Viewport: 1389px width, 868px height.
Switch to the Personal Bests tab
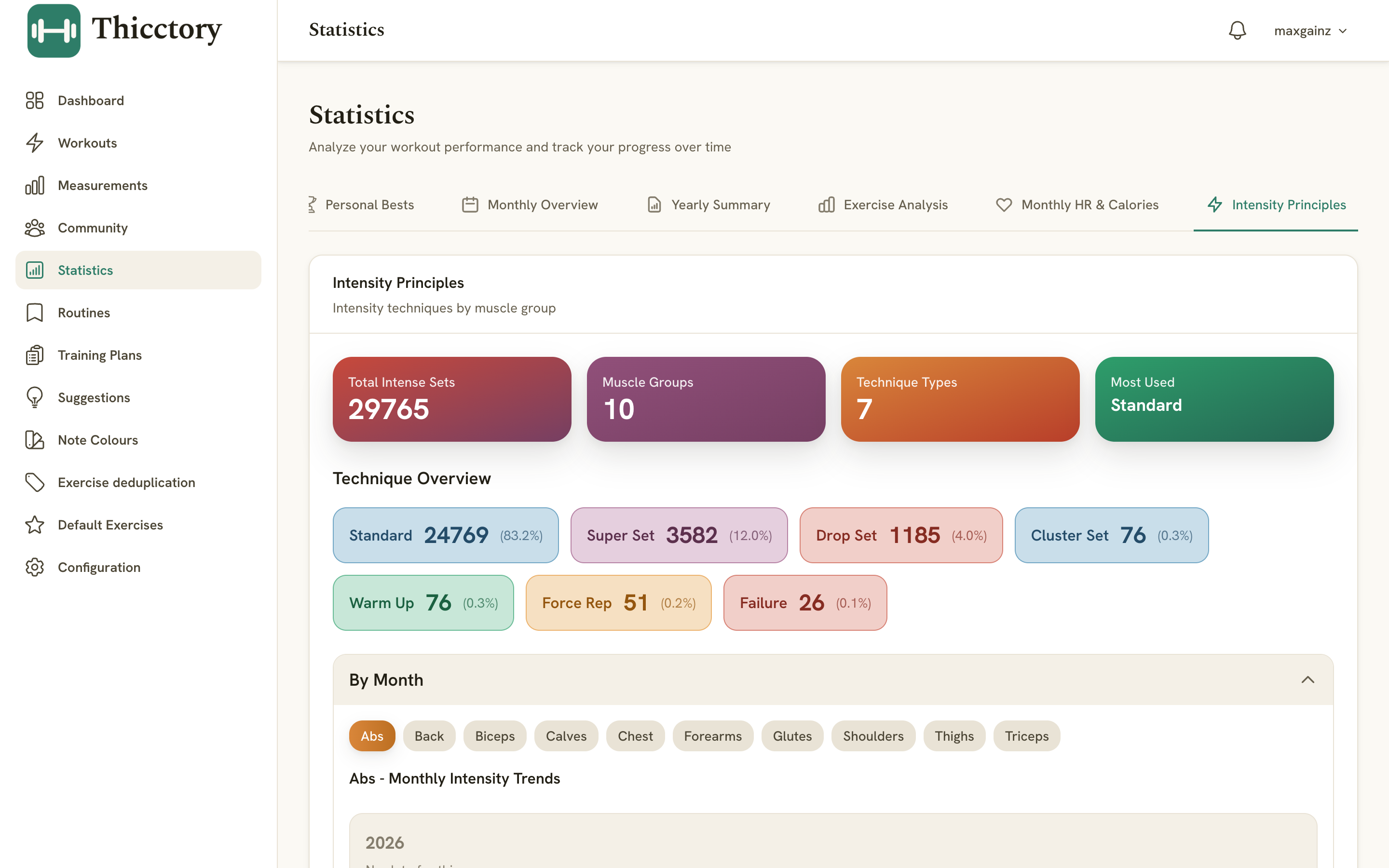tap(361, 205)
